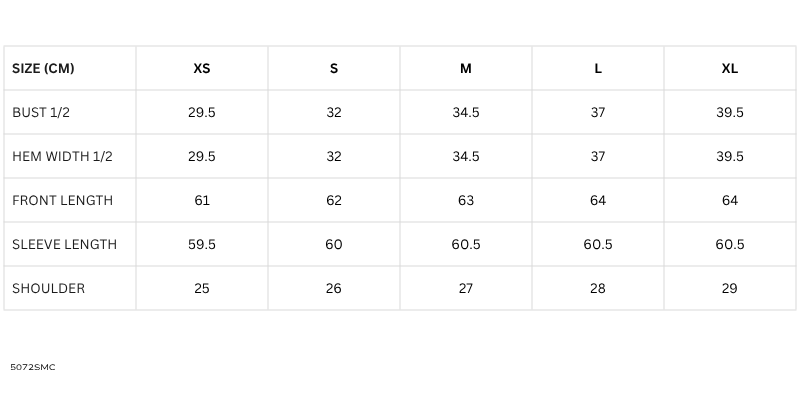Select sleeve length value 60 for S
Image resolution: width=800 pixels, height=400 pixels.
(x=334, y=245)
